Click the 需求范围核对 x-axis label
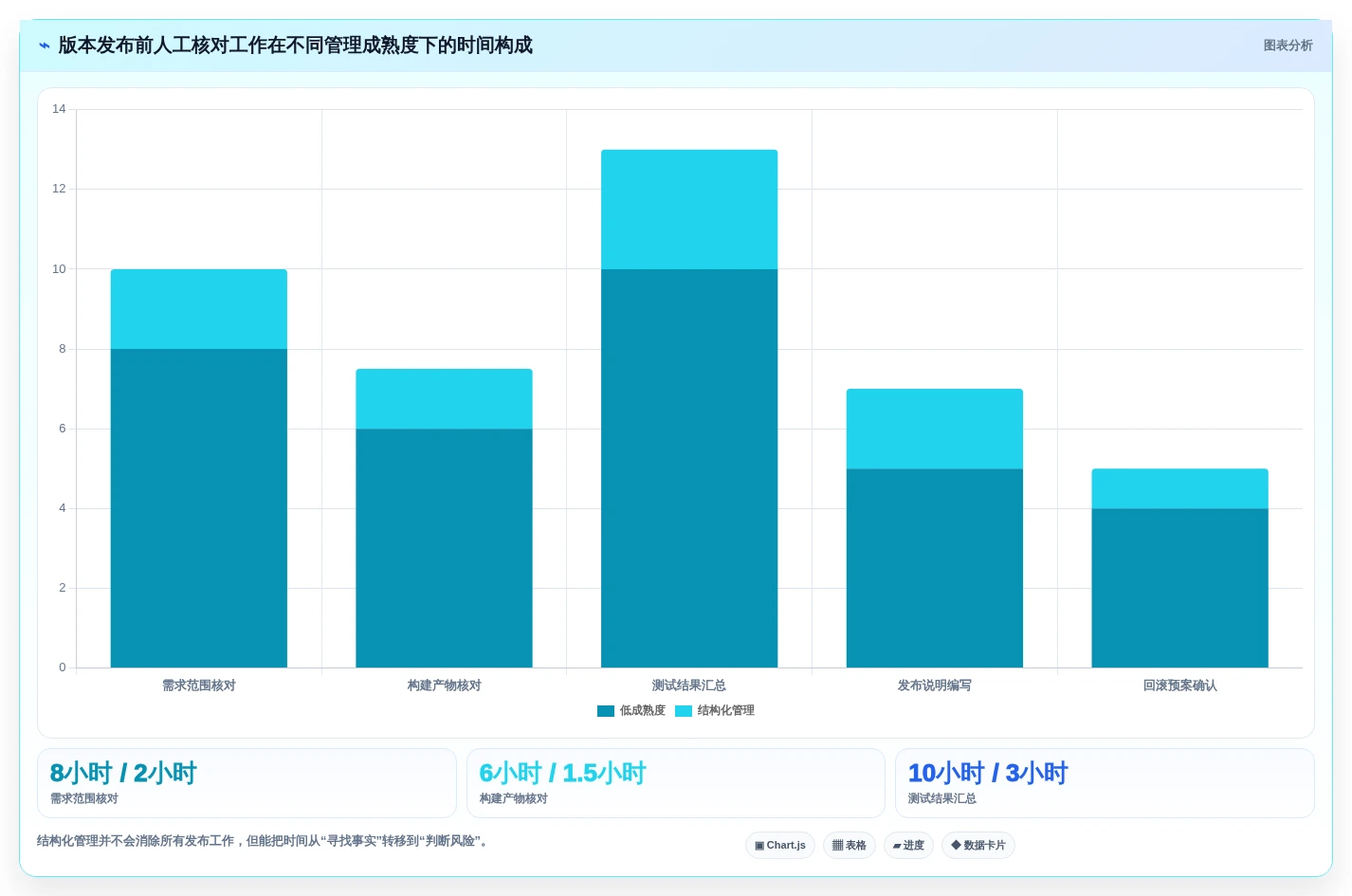Viewport: 1352px width, 896px height. [199, 686]
